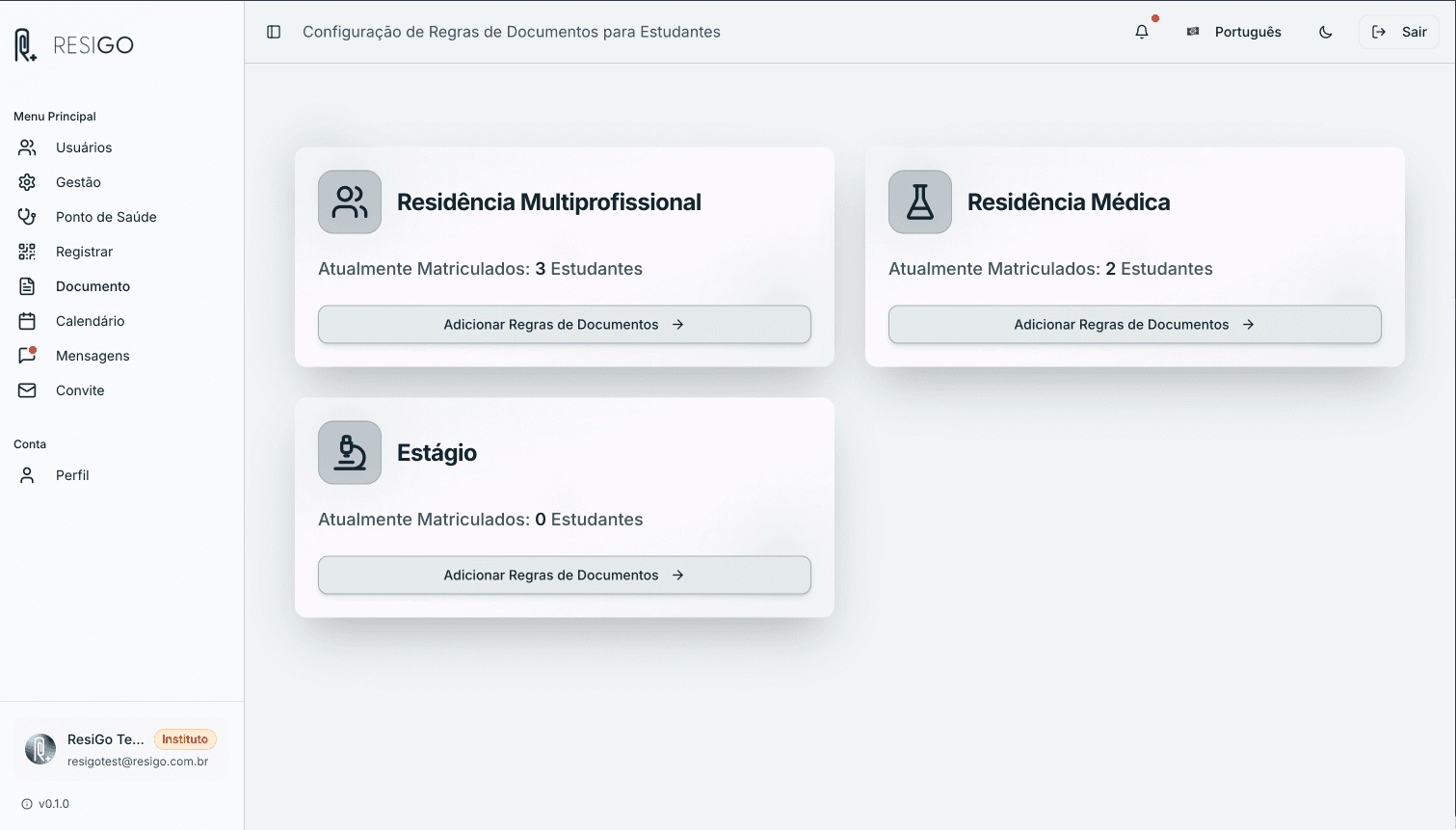Click the Calendário calendar icon
Screen dimensions: 1456x830
27,321
